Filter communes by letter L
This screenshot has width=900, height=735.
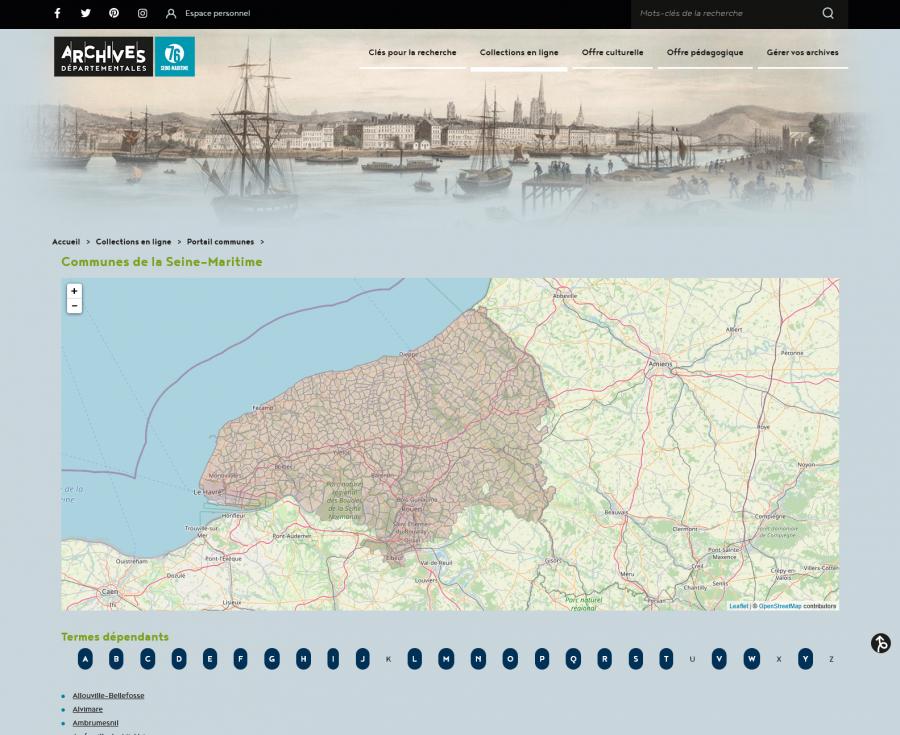(414, 659)
